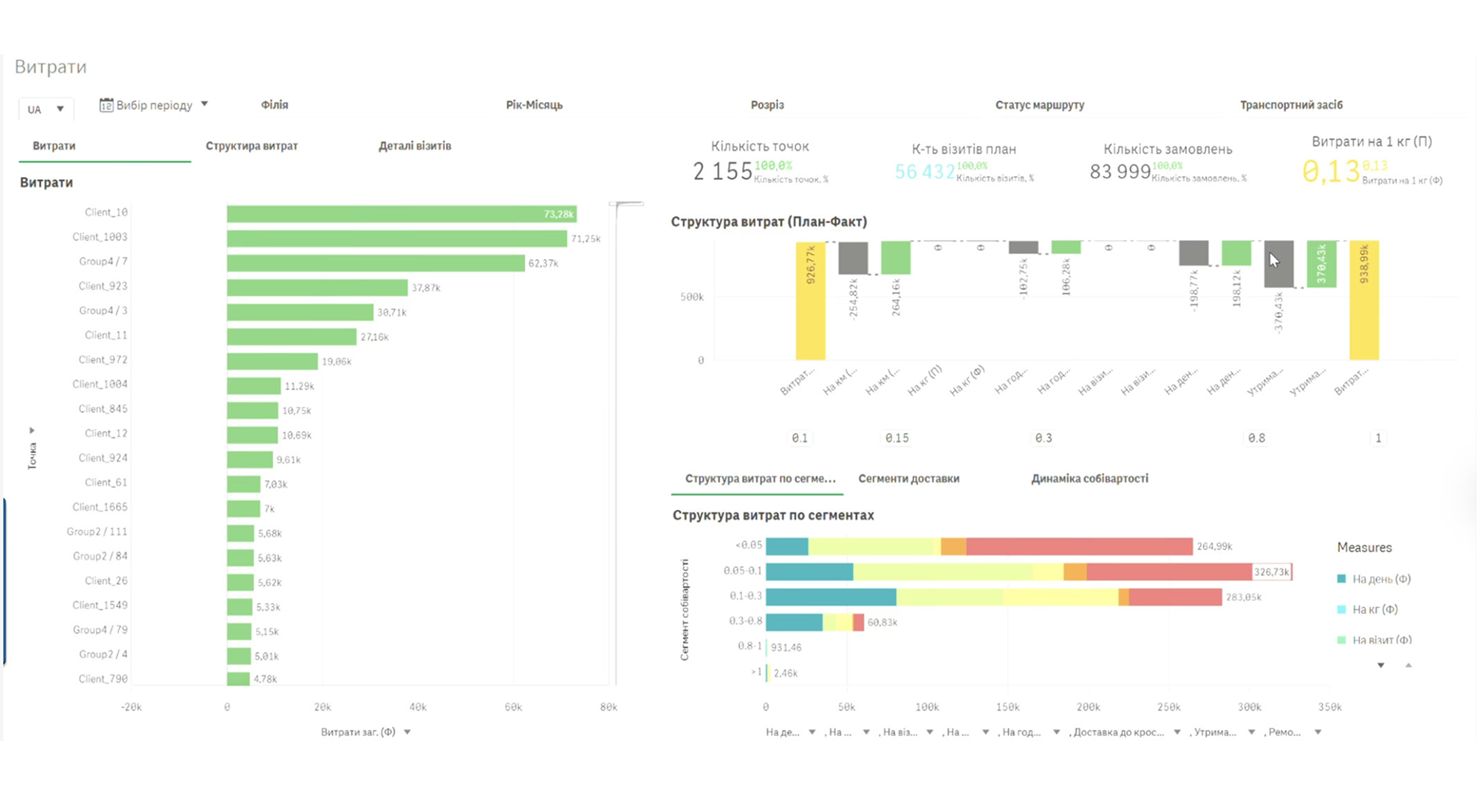Open the Сегменти доставки tab

(x=908, y=479)
